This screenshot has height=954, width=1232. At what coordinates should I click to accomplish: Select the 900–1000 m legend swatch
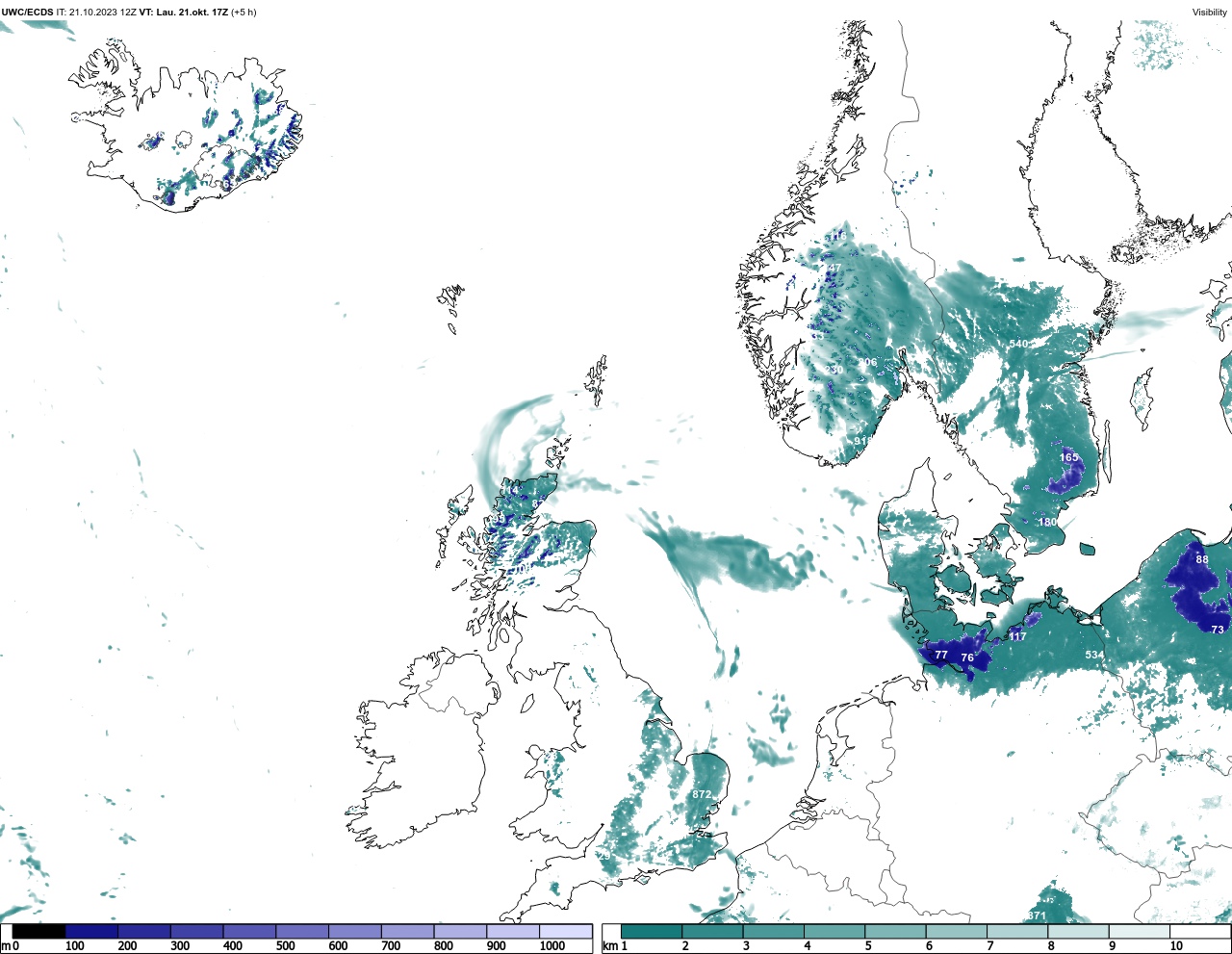512,932
